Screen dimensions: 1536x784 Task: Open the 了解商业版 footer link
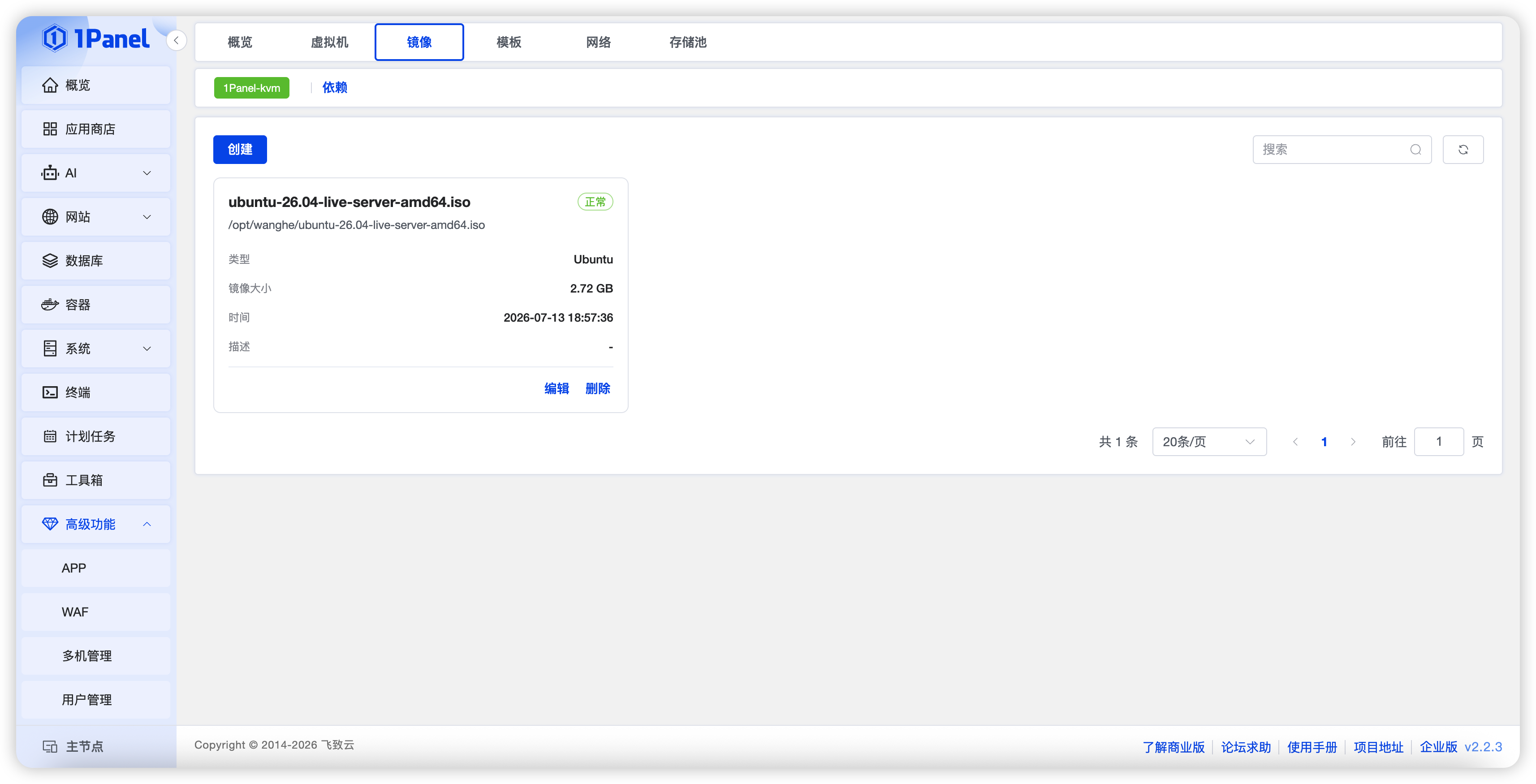click(x=1174, y=747)
